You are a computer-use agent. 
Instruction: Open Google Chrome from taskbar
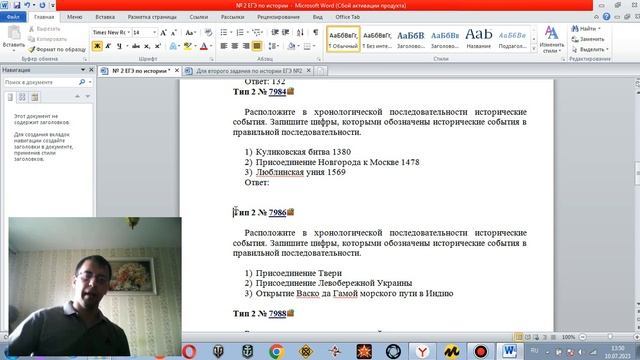(x=276, y=351)
